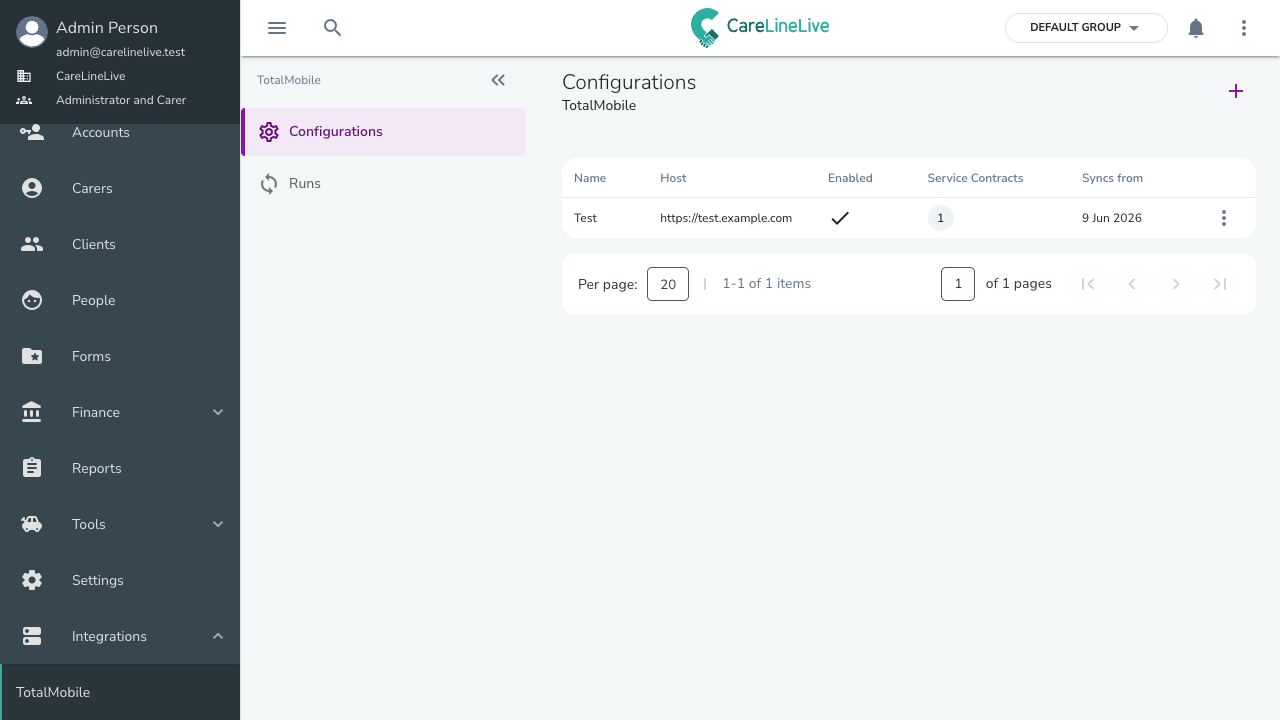
Task: Click the 9 Jun 2026 date cell
Action: tap(1112, 218)
